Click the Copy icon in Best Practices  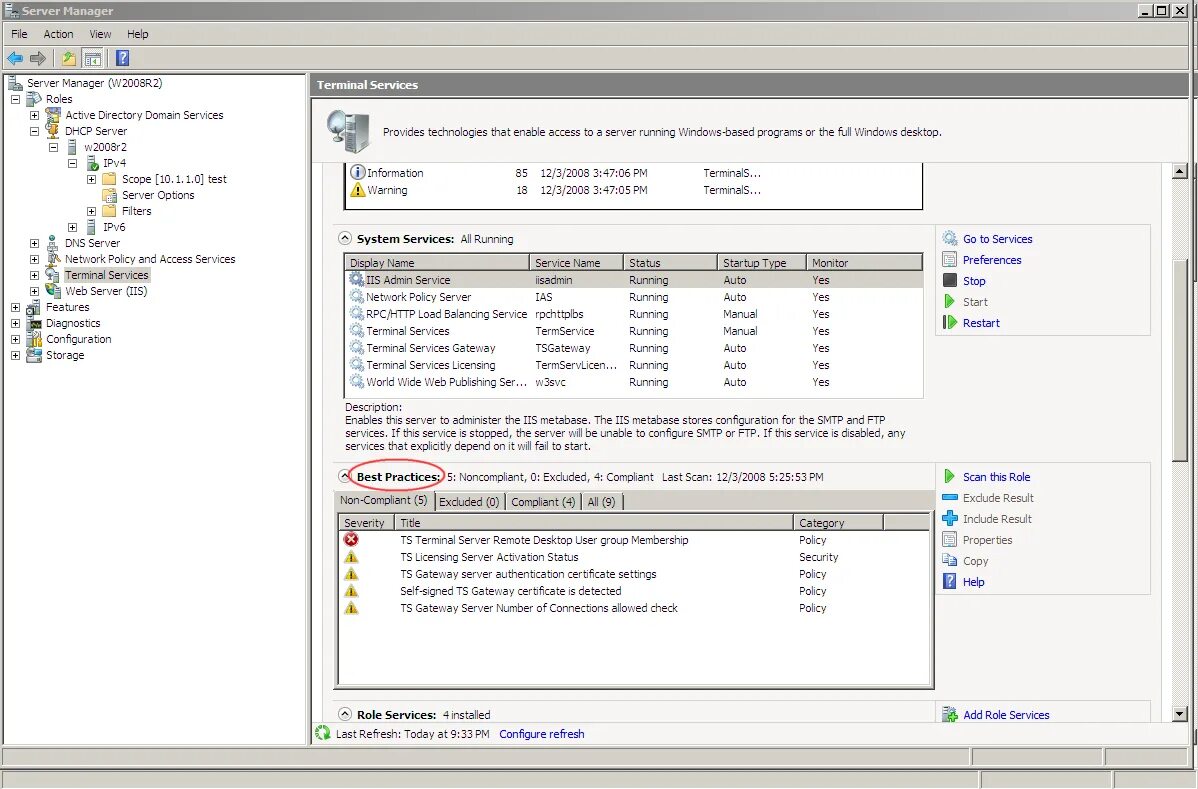[950, 560]
